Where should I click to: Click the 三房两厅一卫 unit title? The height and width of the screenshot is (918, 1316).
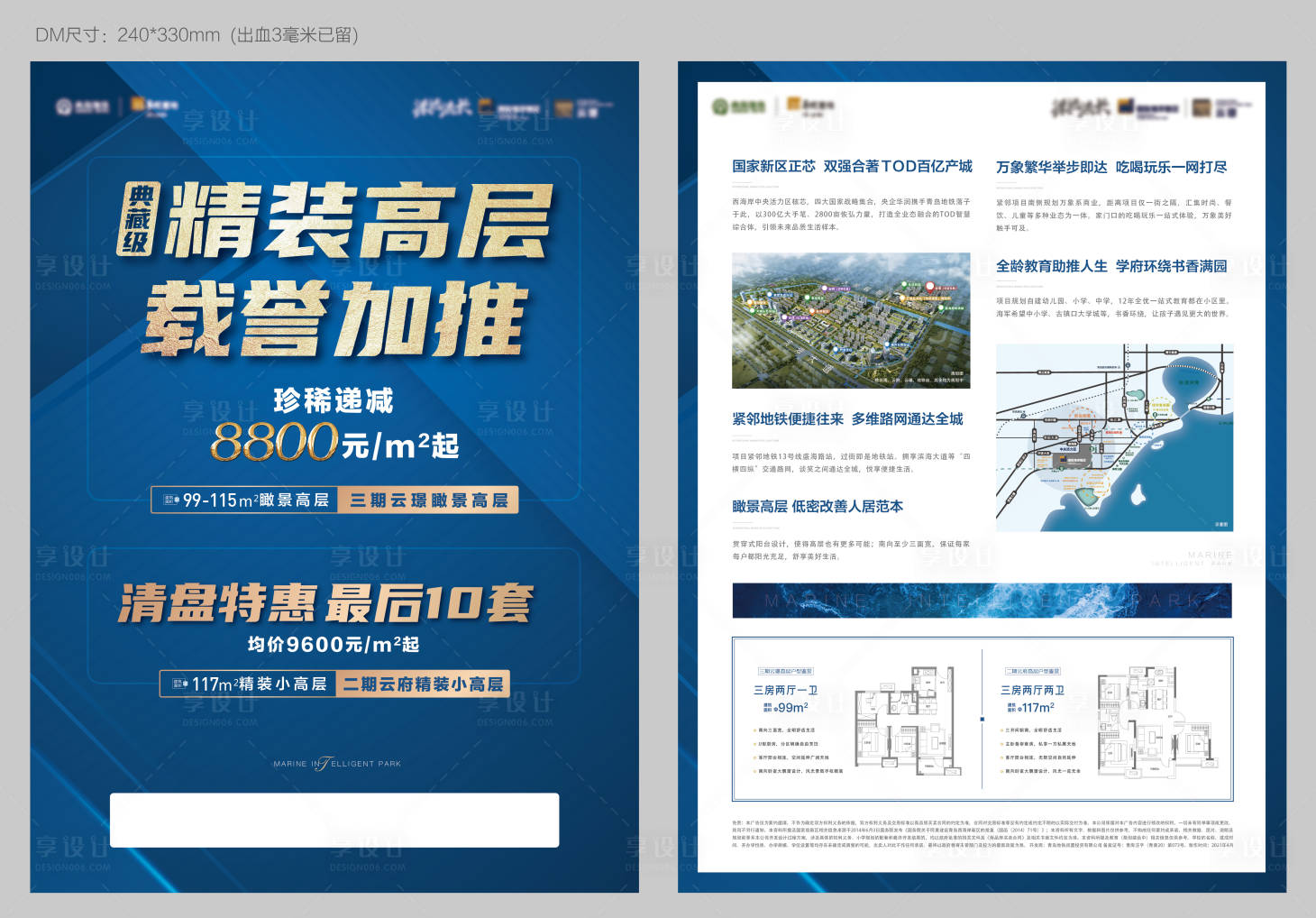pos(785,690)
